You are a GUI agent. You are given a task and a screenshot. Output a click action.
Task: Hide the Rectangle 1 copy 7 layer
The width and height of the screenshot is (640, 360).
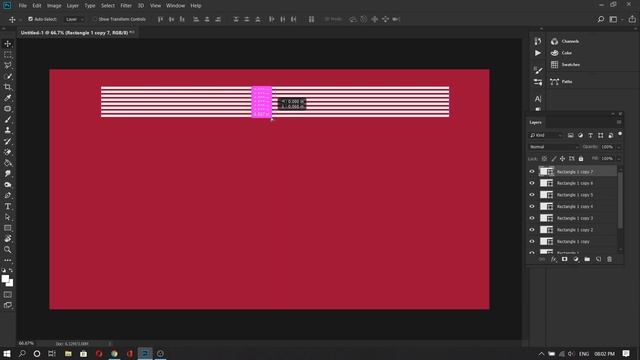[x=532, y=172]
